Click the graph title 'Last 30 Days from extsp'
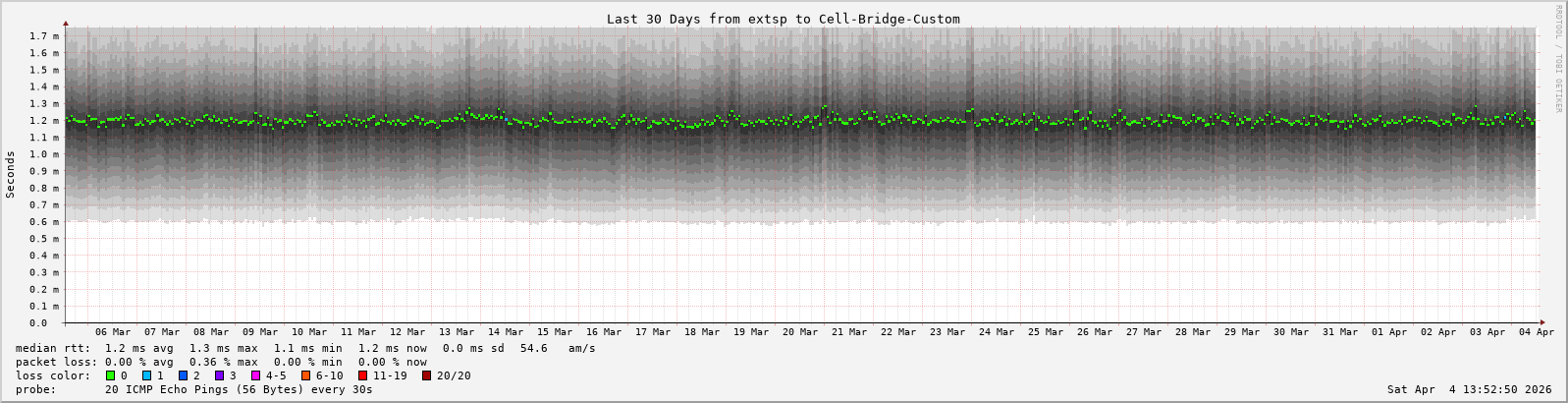 pyautogui.click(x=783, y=19)
